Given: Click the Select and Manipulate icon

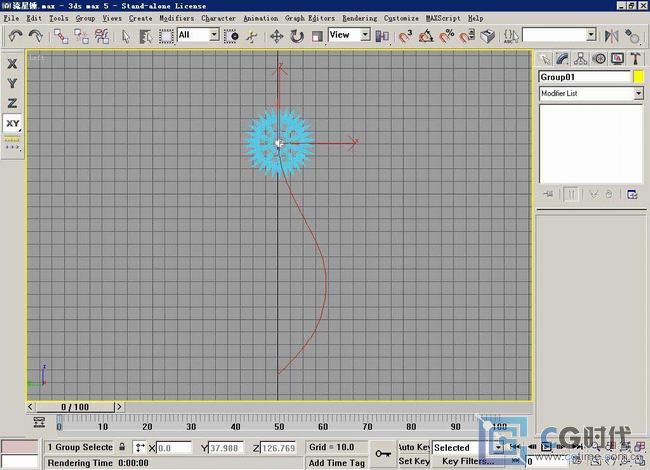Looking at the screenshot, I should [252, 36].
